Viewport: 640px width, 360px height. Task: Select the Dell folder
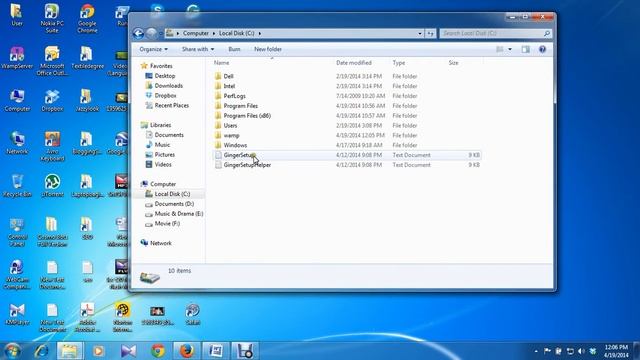point(229,76)
